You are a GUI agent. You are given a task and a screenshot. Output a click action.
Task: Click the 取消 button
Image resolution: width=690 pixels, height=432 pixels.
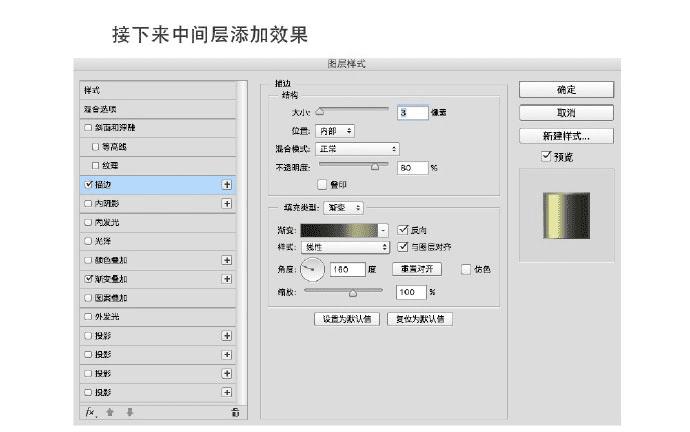[566, 113]
